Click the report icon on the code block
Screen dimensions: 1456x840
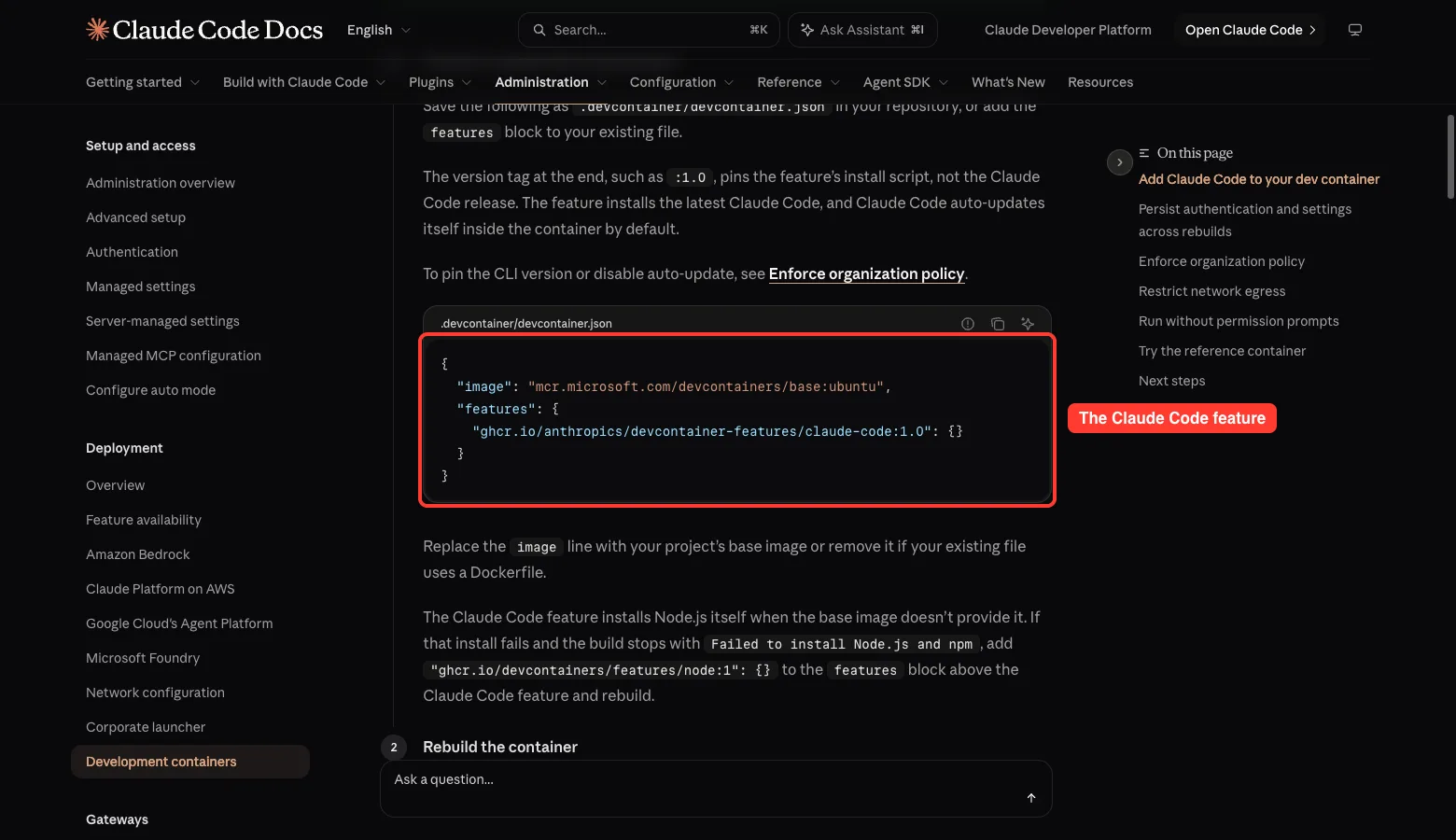[x=968, y=324]
